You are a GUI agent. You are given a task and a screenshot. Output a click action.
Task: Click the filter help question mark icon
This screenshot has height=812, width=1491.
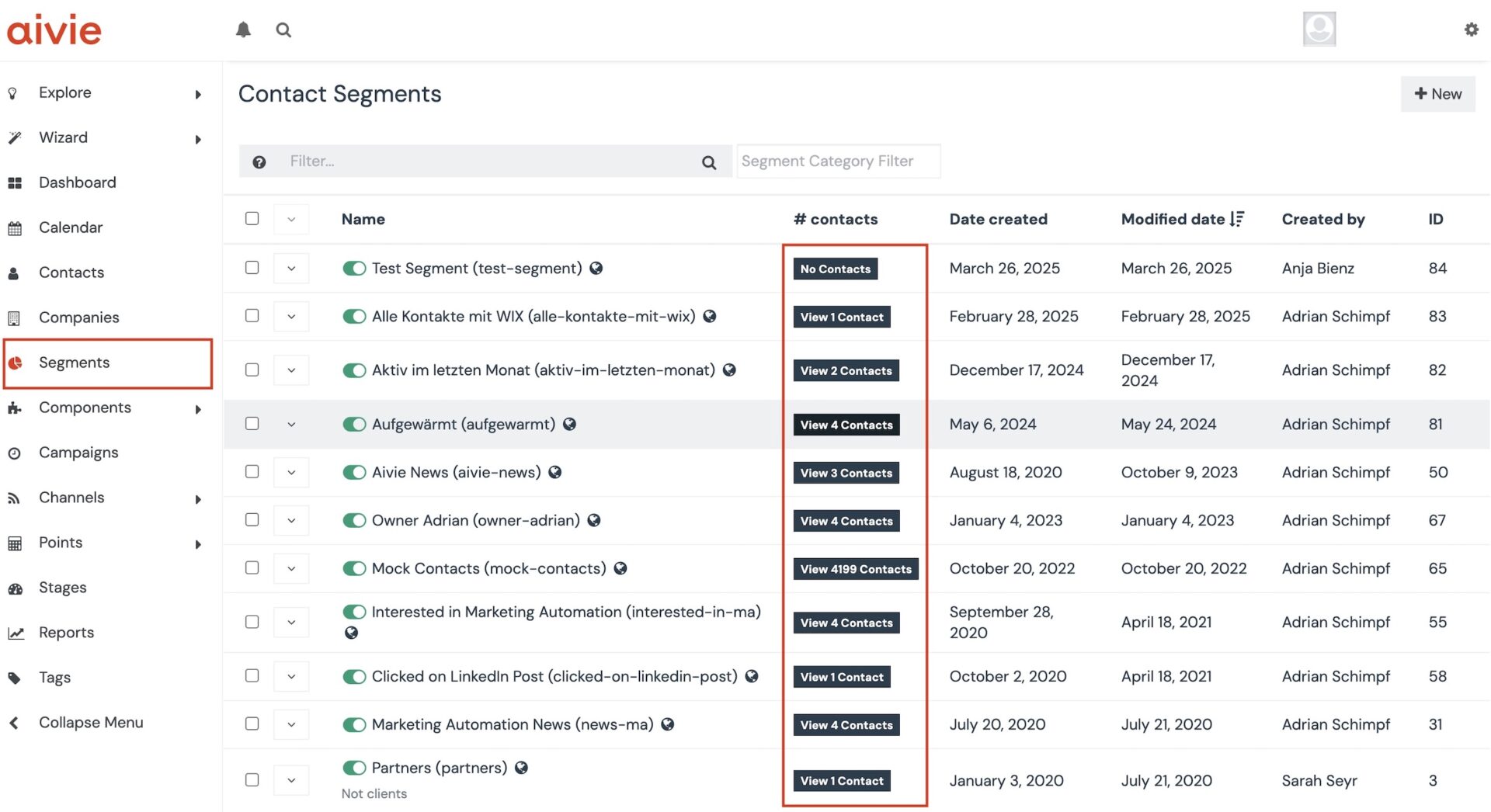[259, 161]
